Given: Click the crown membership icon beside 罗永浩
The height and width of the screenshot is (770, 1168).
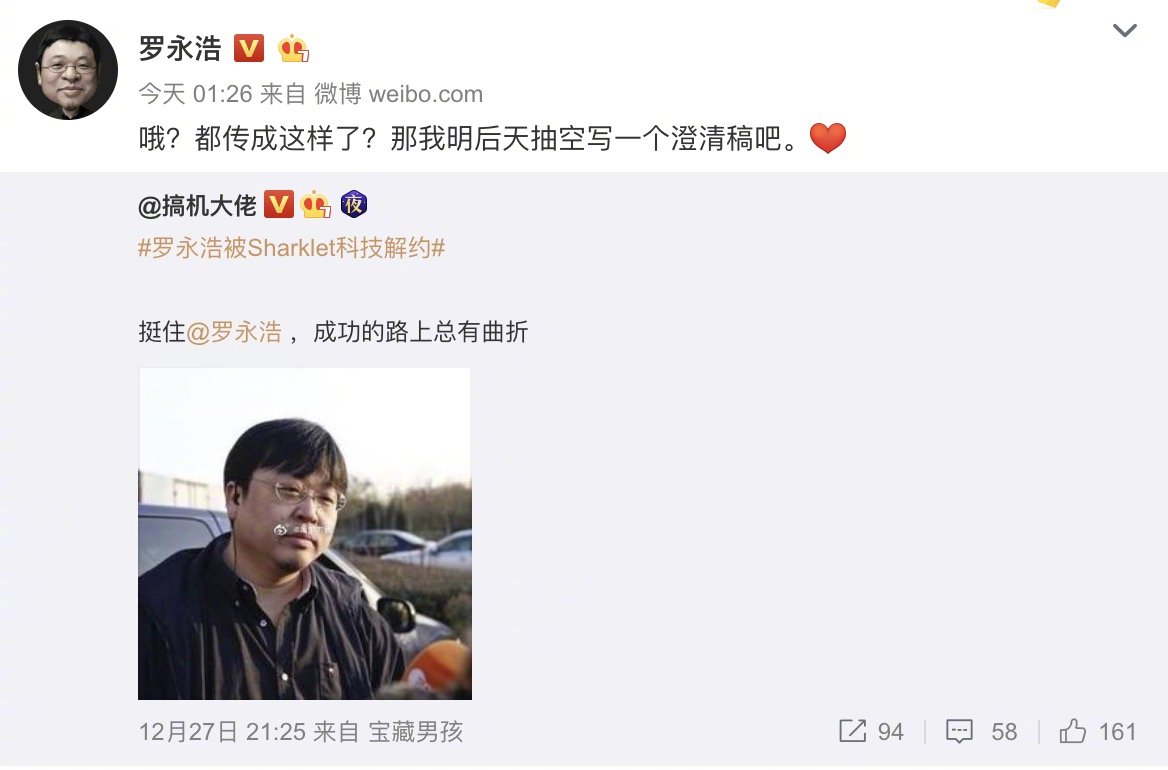Looking at the screenshot, I should click(293, 48).
